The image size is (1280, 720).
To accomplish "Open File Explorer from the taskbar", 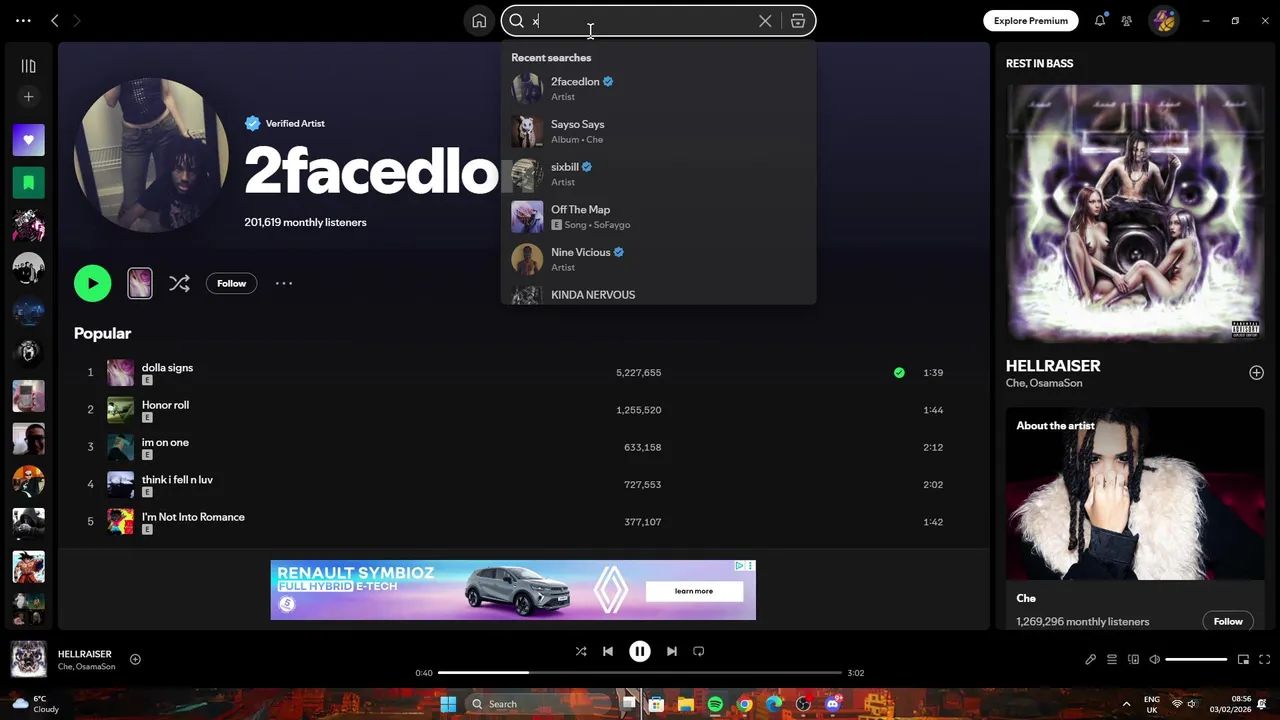I will click(686, 704).
